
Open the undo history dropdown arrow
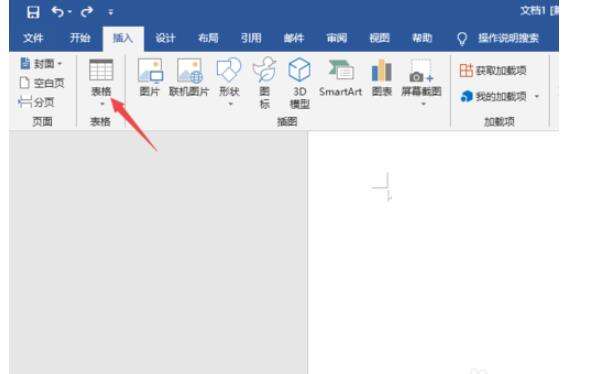(x=70, y=12)
